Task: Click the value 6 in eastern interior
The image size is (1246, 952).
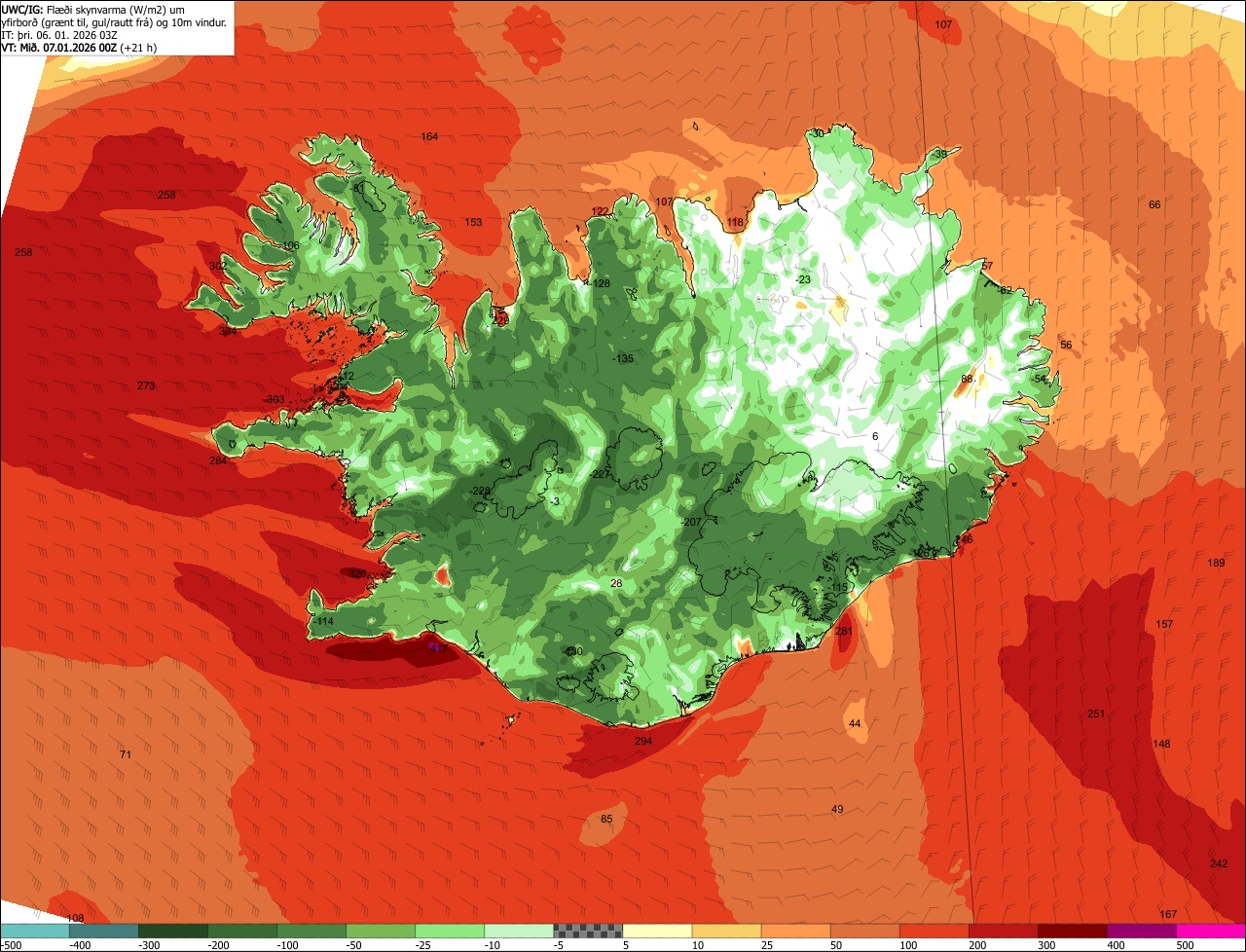Action: (875, 437)
